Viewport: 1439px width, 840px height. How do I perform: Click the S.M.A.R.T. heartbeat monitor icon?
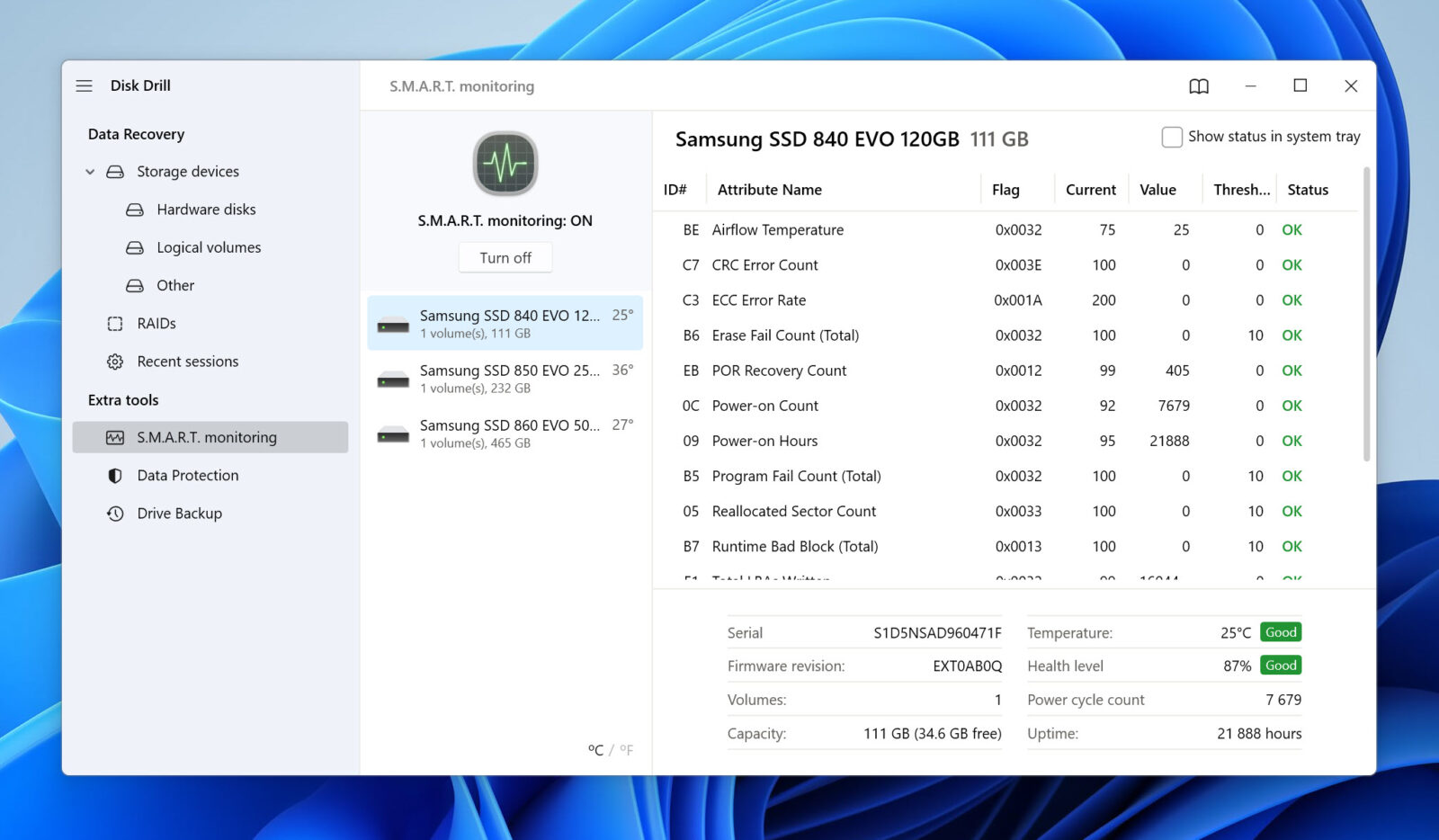[x=505, y=164]
